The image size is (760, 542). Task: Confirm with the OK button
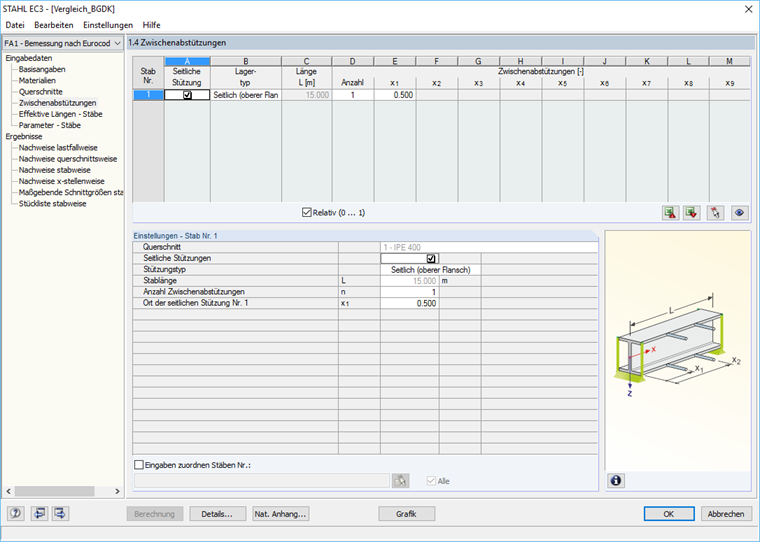click(x=669, y=514)
